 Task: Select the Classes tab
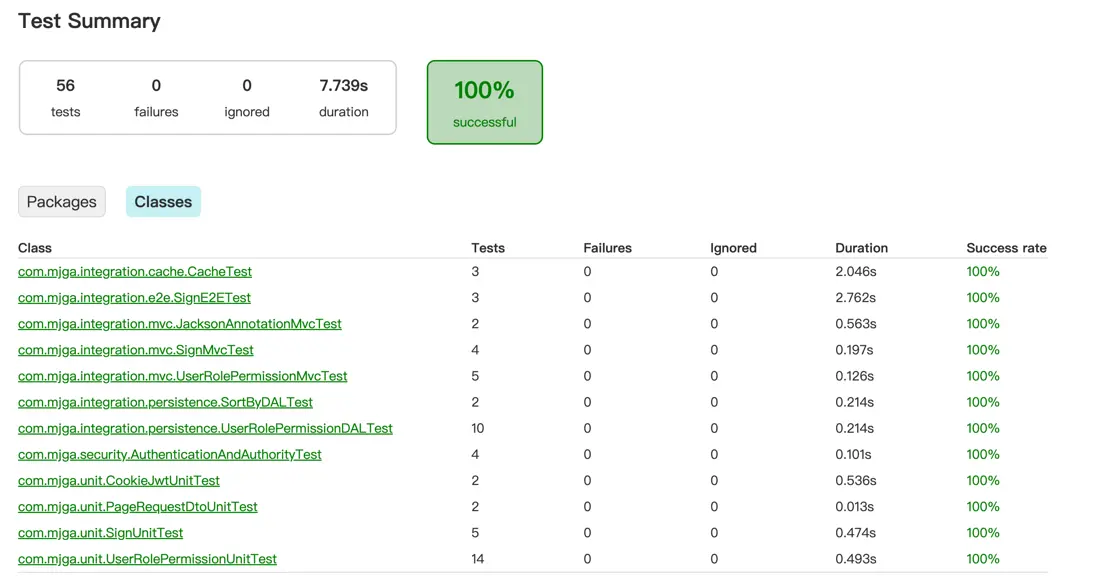tap(163, 202)
